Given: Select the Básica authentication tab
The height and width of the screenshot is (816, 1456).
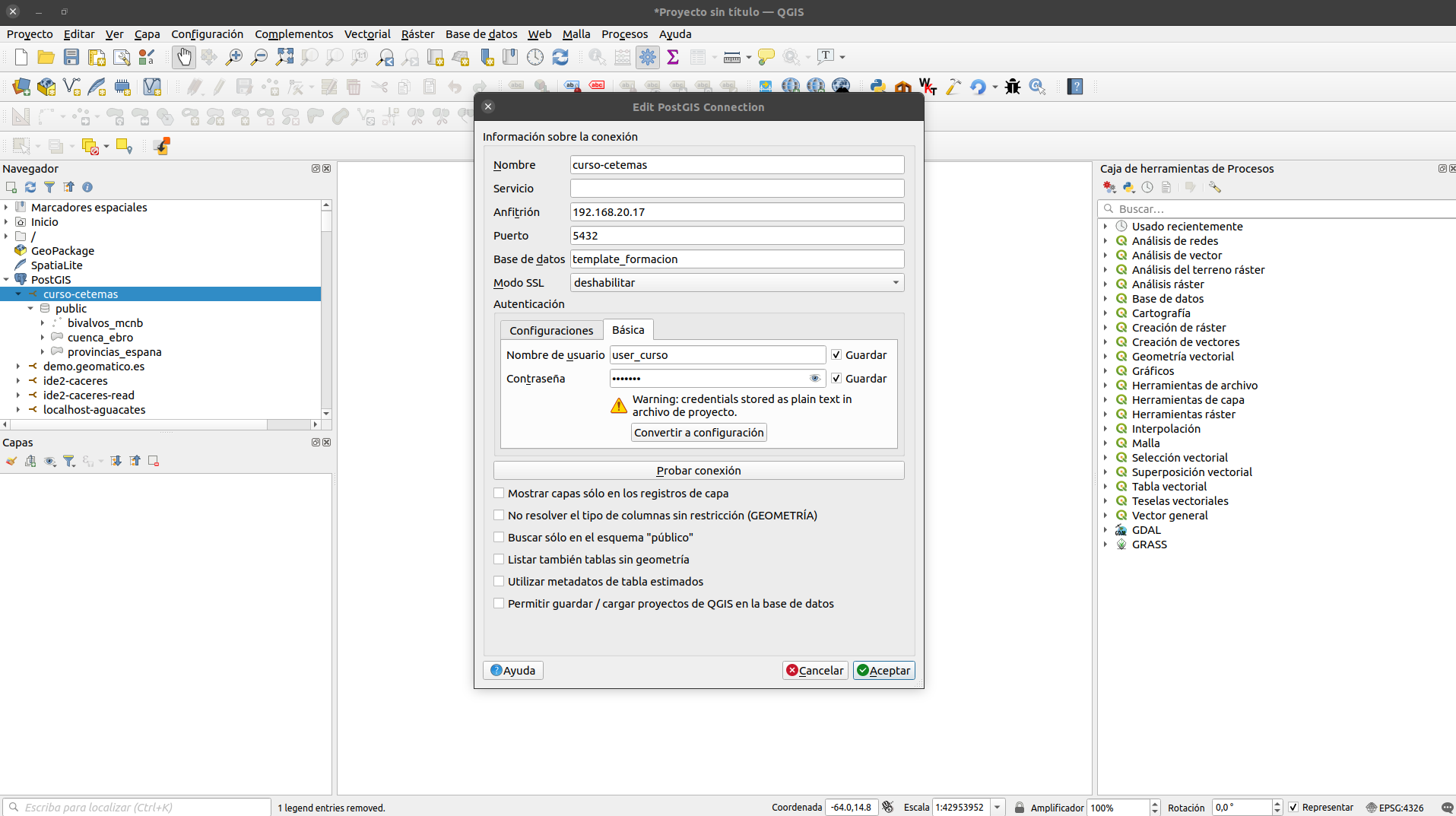Looking at the screenshot, I should click(x=628, y=330).
